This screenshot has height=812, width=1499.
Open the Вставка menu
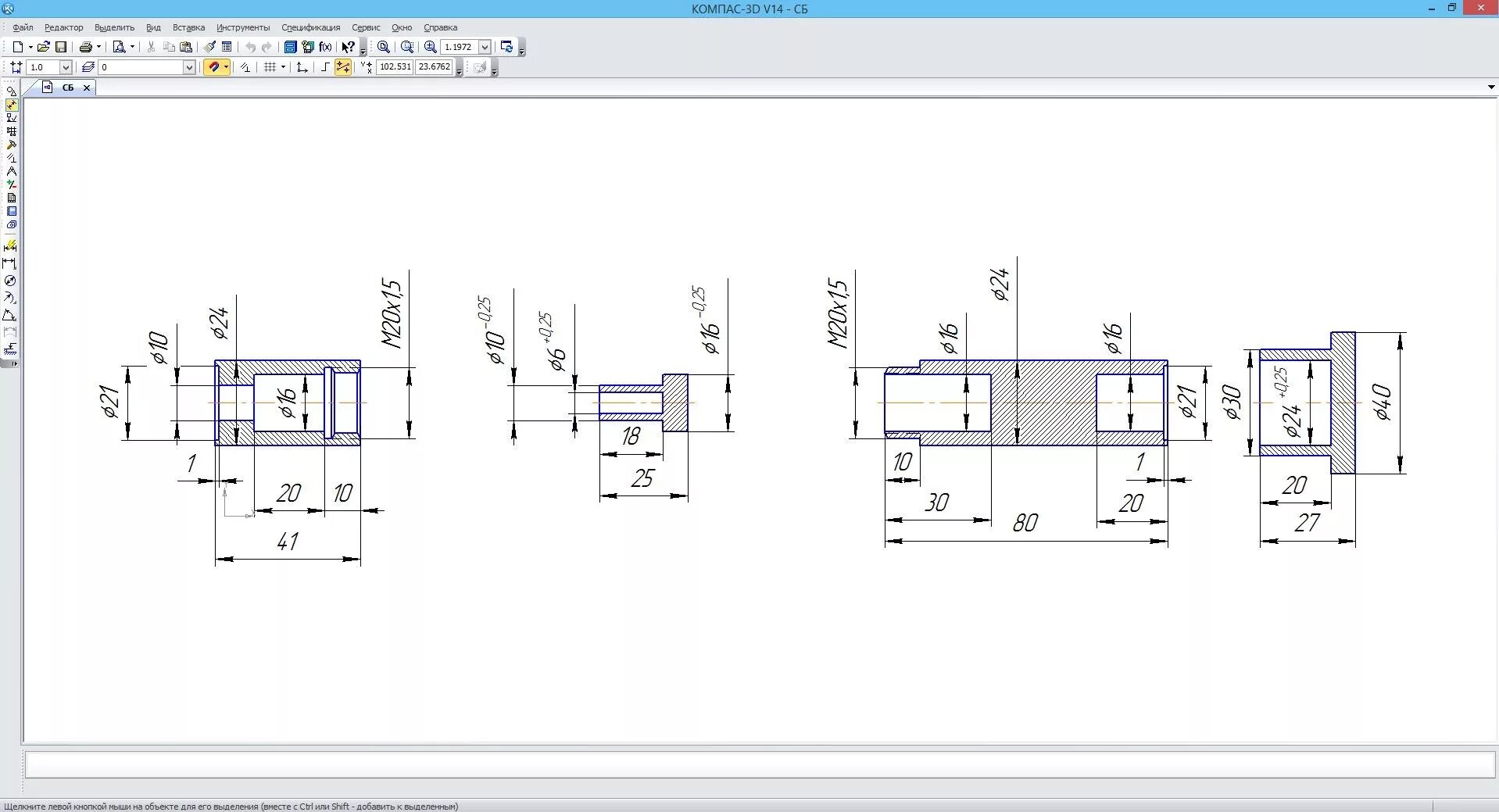[x=188, y=27]
